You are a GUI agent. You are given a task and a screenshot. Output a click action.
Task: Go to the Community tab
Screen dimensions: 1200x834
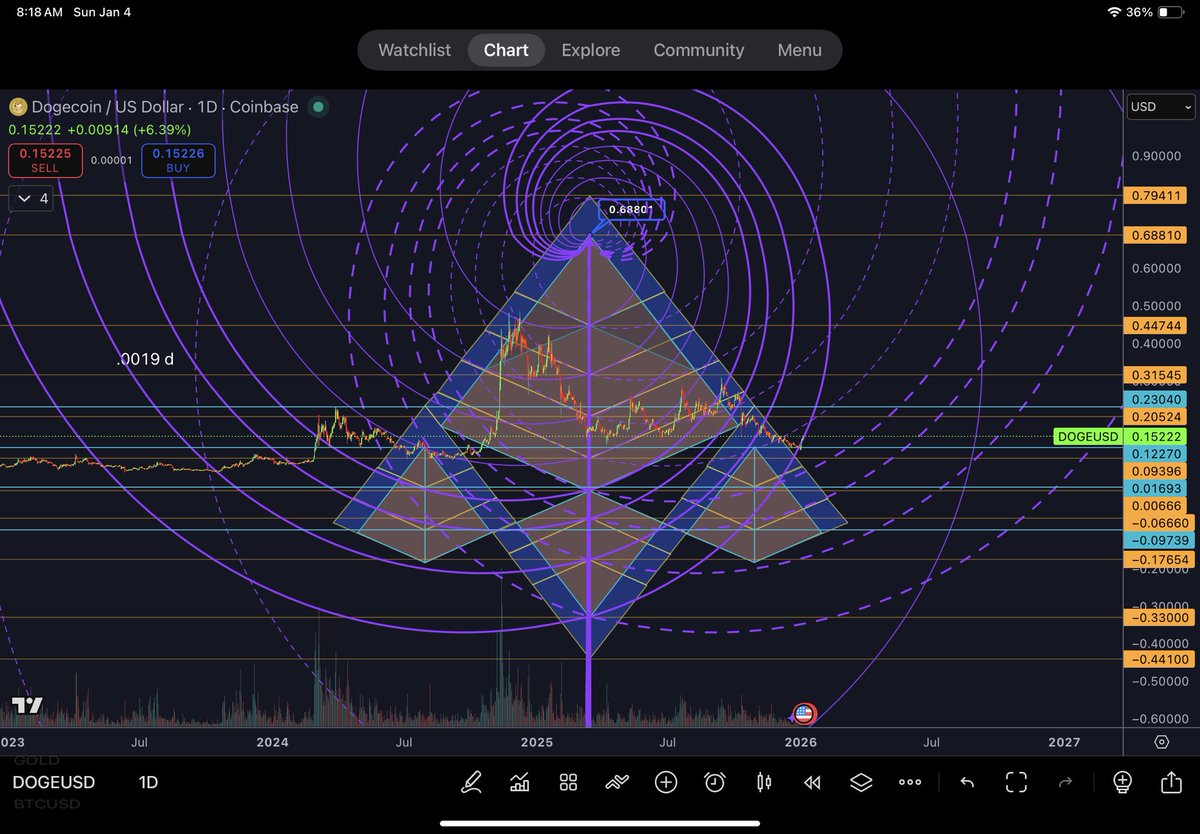point(699,50)
